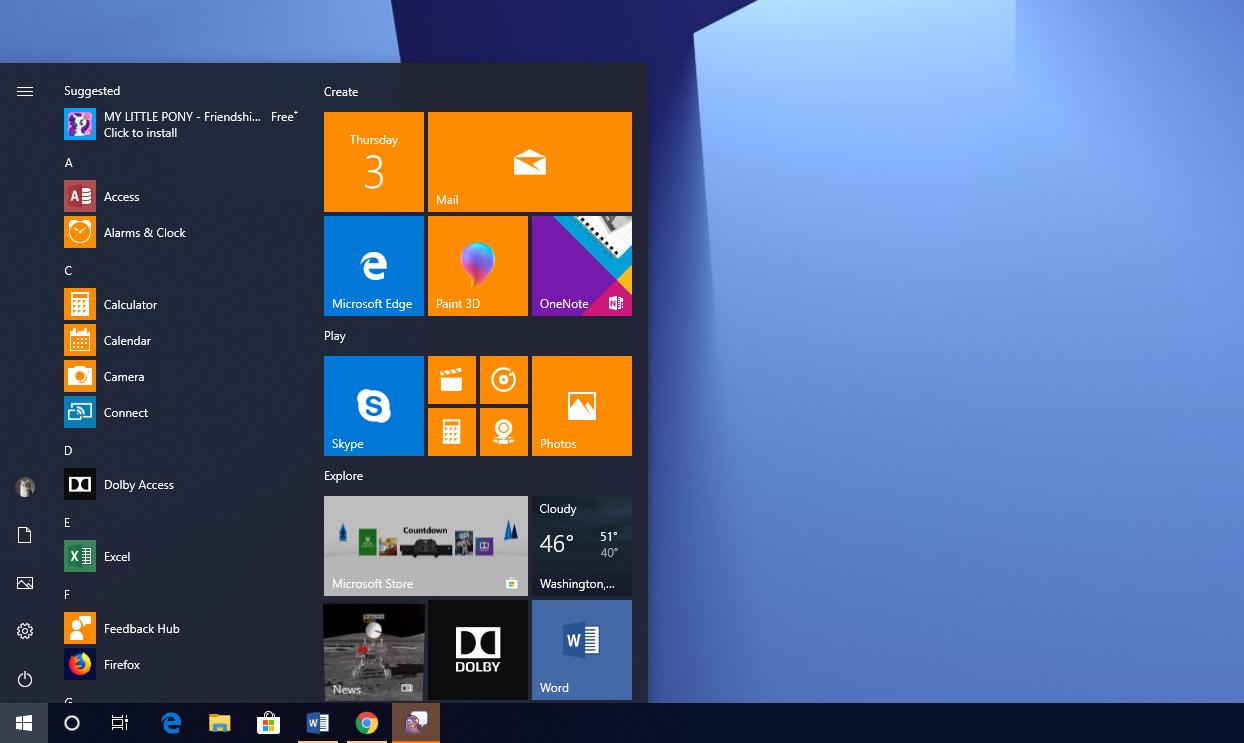Open the Cloudy Washington weather tile
1244x743 pixels.
pos(582,546)
